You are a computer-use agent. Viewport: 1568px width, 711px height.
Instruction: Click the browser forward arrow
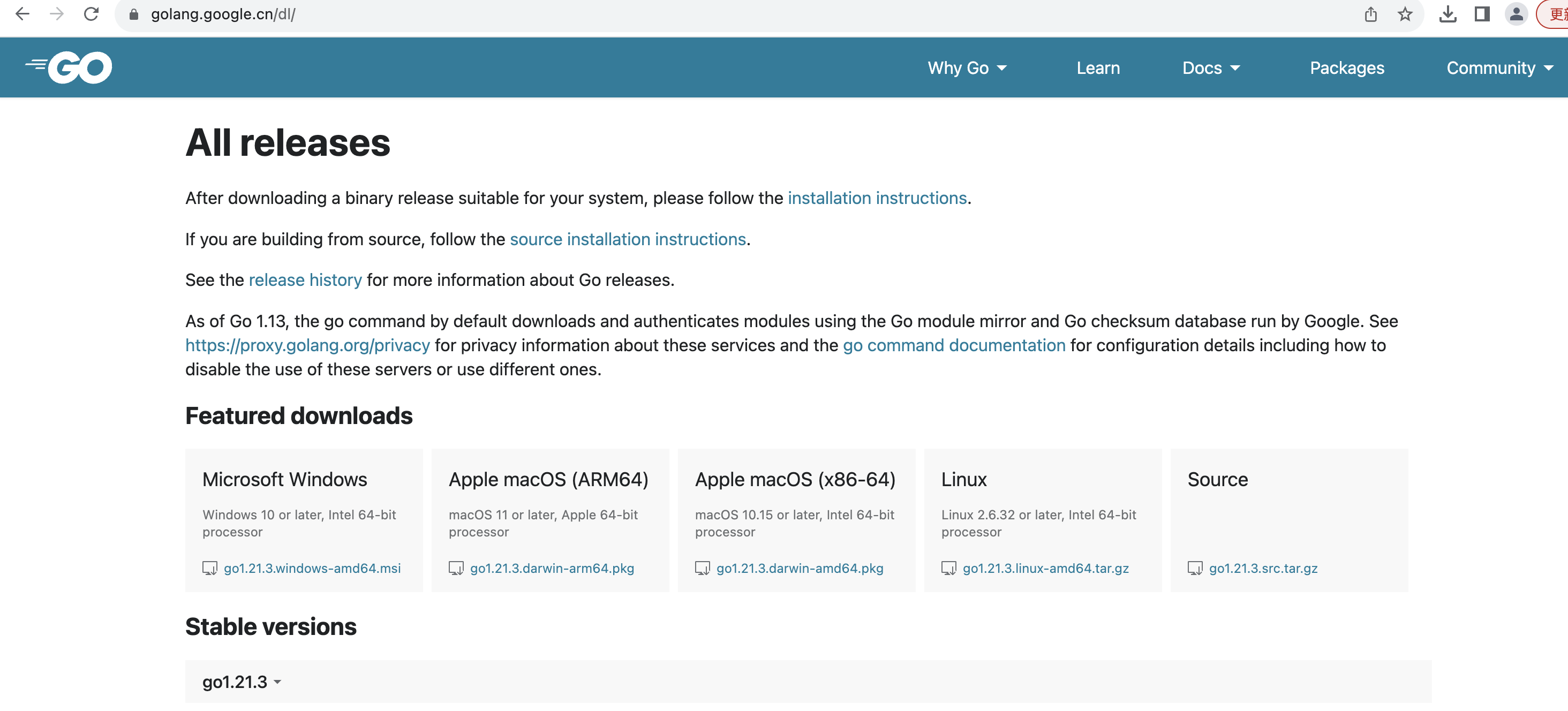point(57,14)
